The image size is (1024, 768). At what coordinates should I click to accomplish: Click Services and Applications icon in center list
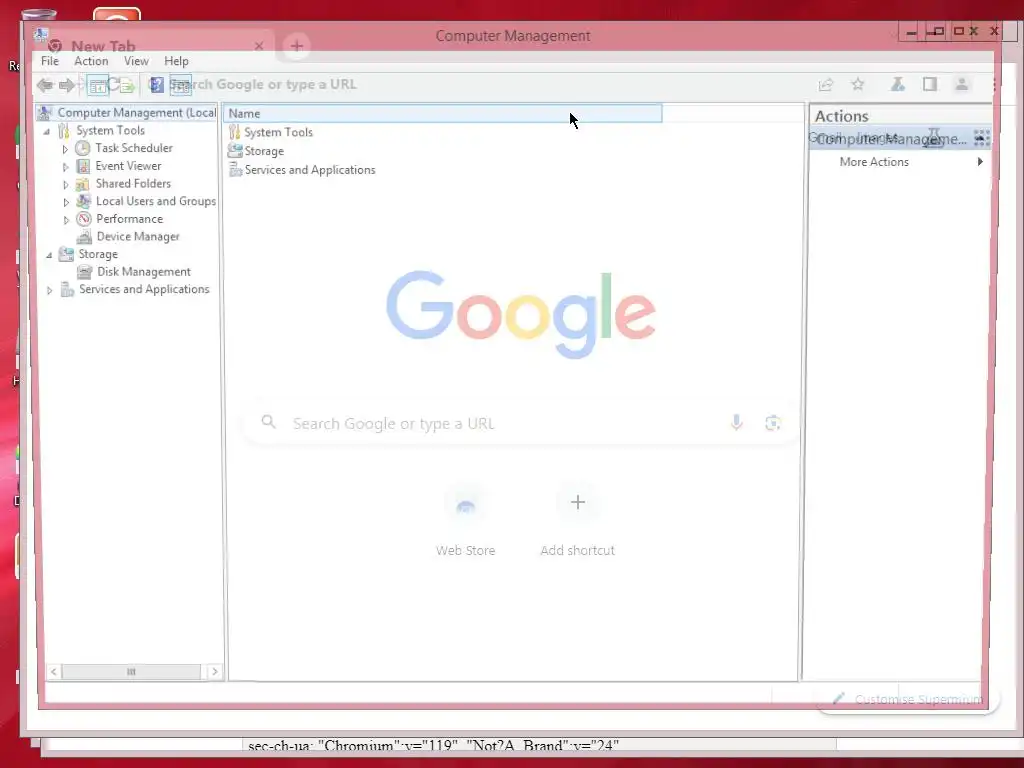click(x=235, y=170)
